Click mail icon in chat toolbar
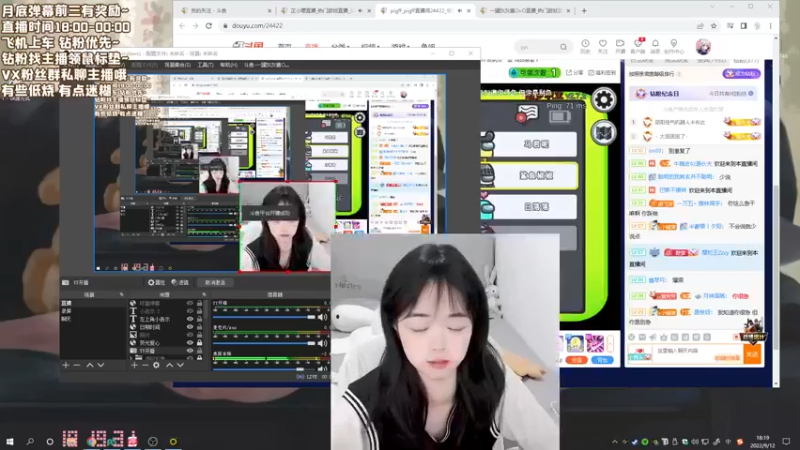This screenshot has width=800, height=450. pos(642,337)
